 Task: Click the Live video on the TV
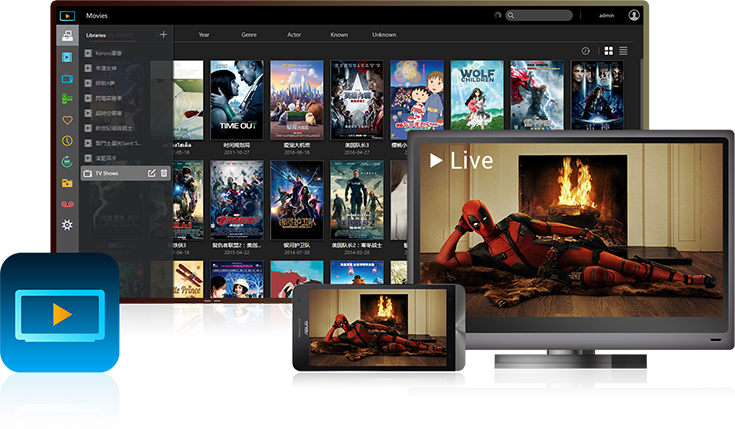point(571,230)
